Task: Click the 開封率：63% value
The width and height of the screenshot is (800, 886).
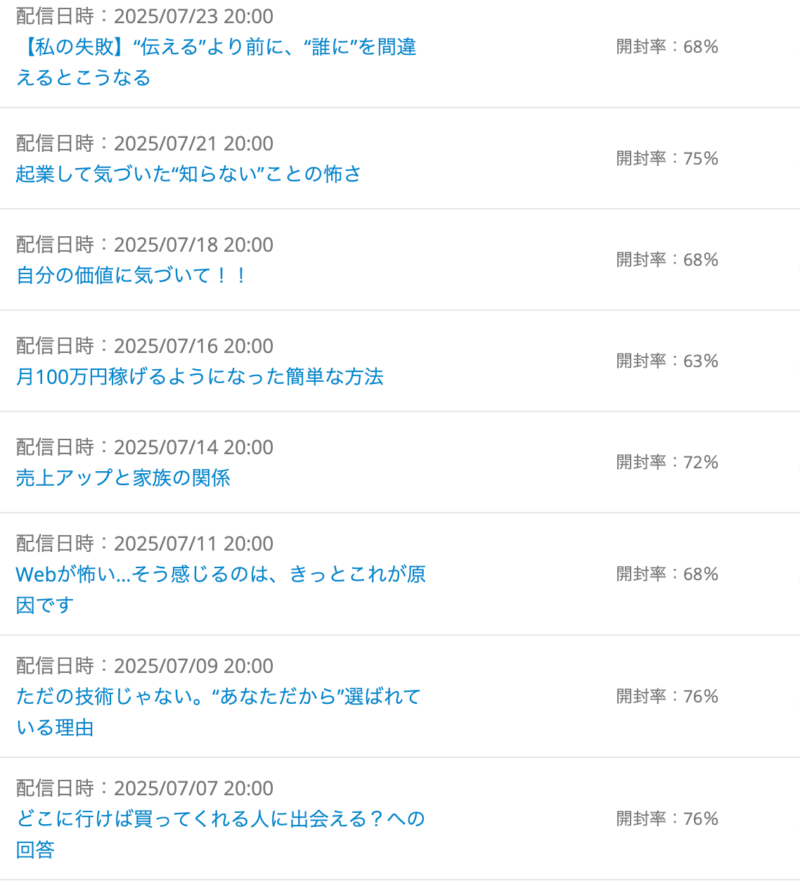Action: click(x=667, y=361)
